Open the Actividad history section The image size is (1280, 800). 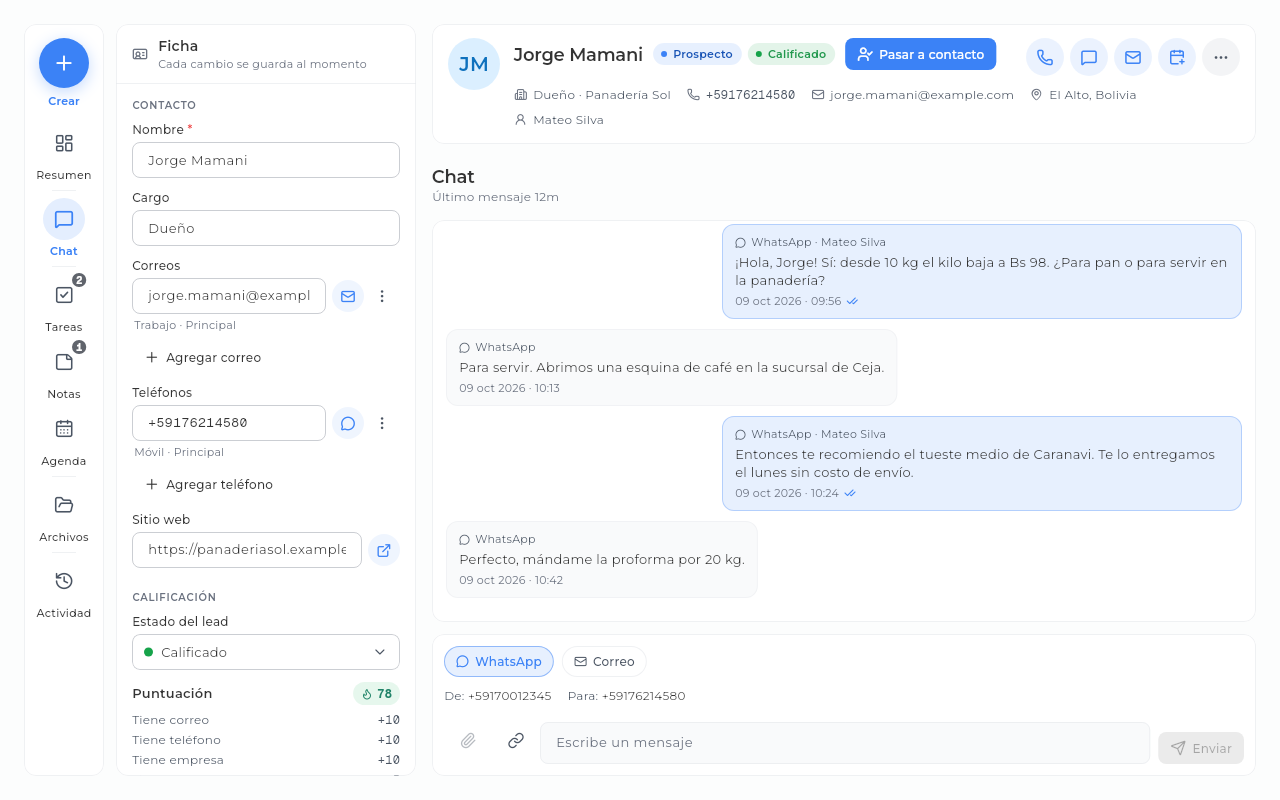coord(64,595)
